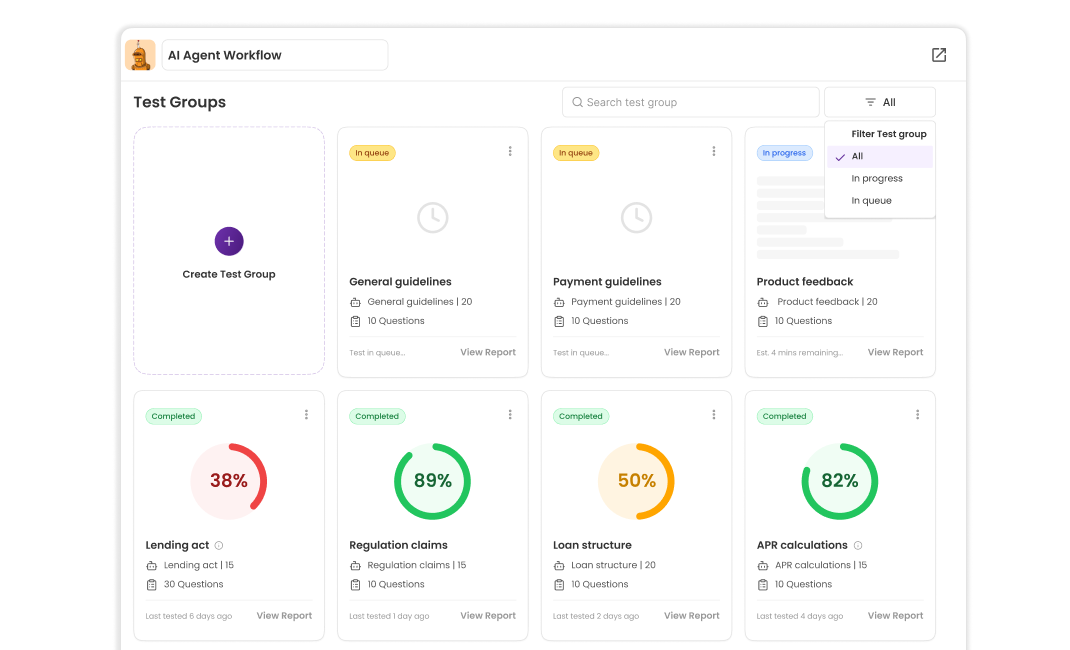Click agent icon next to Lending act | 15
The width and height of the screenshot is (1070, 650).
[151, 565]
